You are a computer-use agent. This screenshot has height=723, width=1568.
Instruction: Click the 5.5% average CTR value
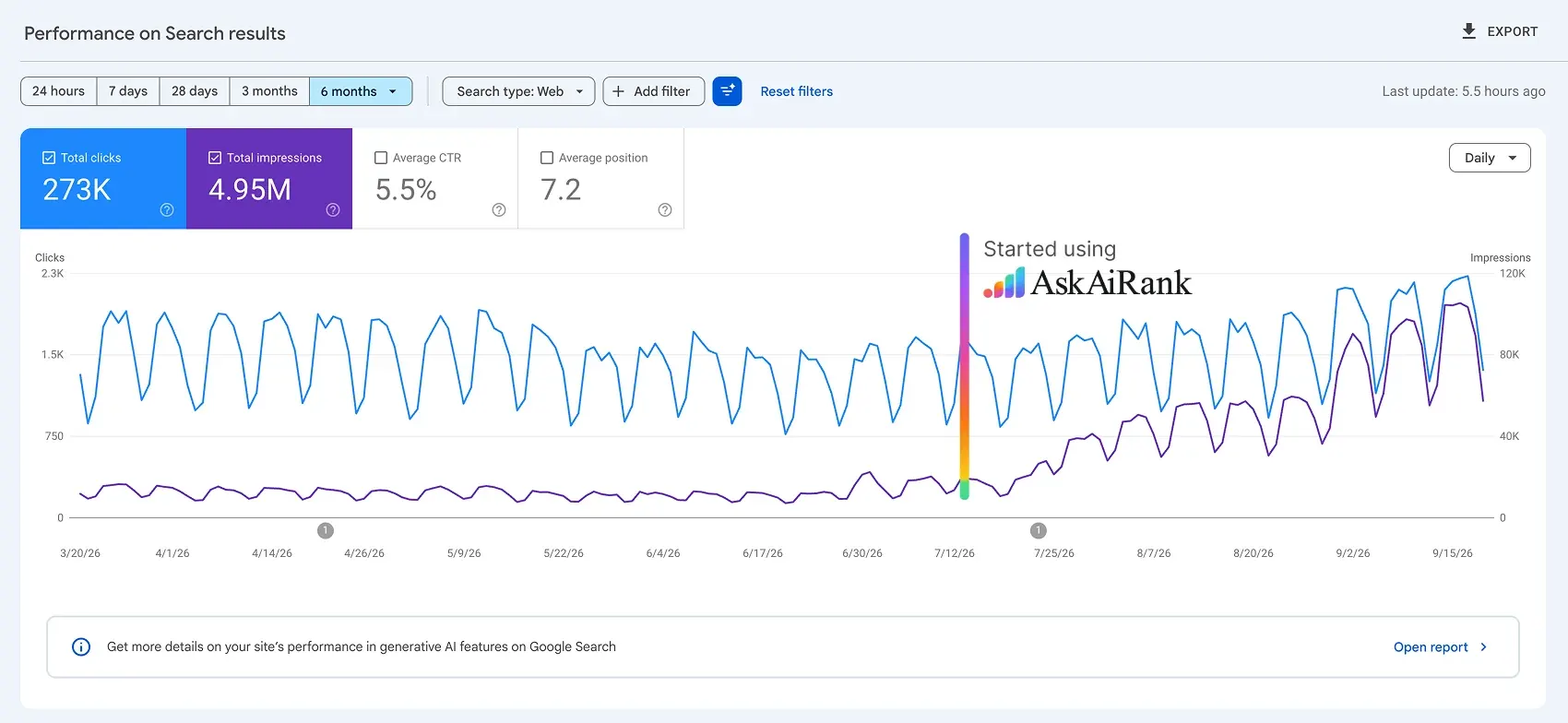tap(406, 190)
